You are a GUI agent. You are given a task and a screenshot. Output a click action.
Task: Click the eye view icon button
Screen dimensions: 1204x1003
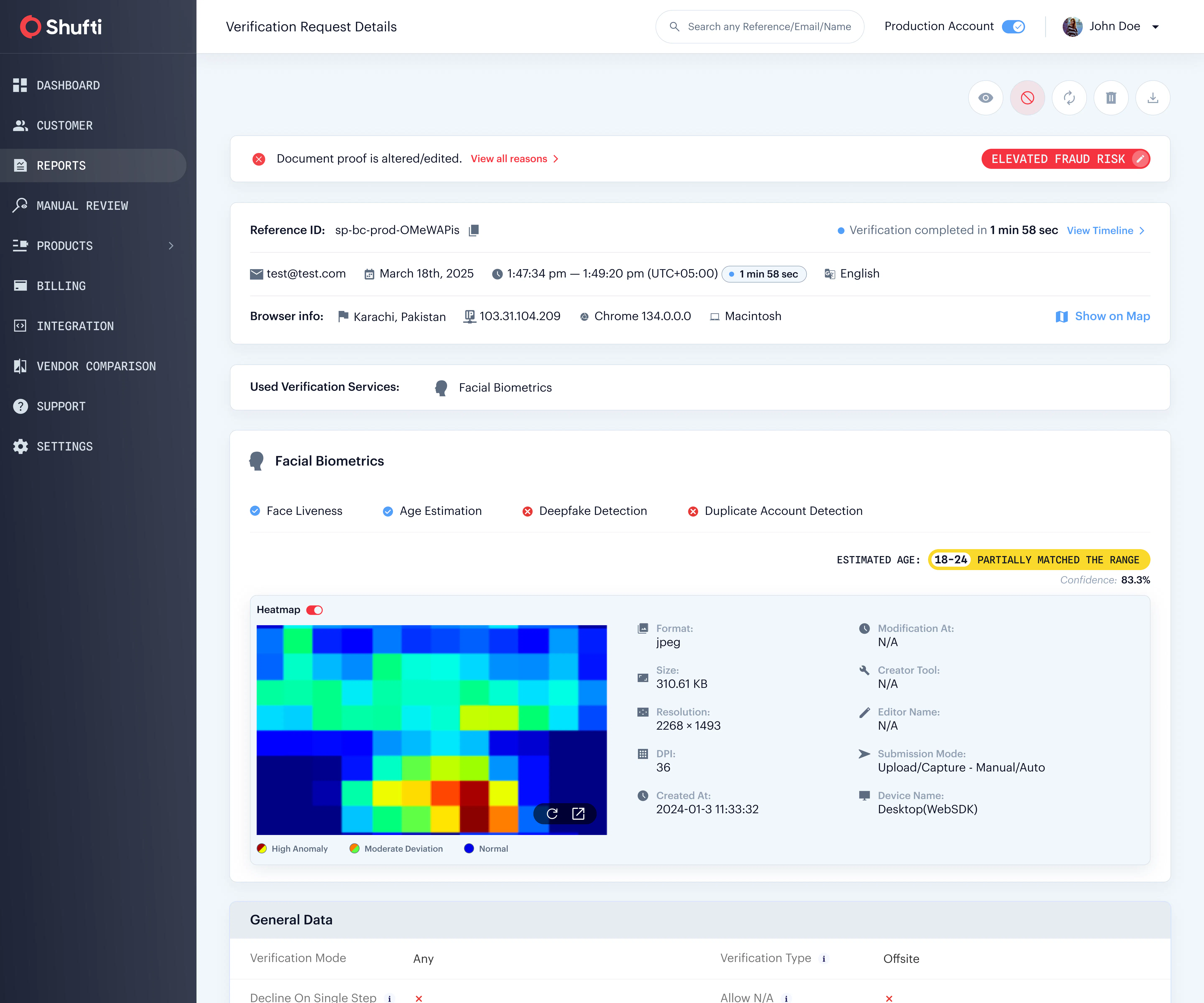(x=986, y=98)
